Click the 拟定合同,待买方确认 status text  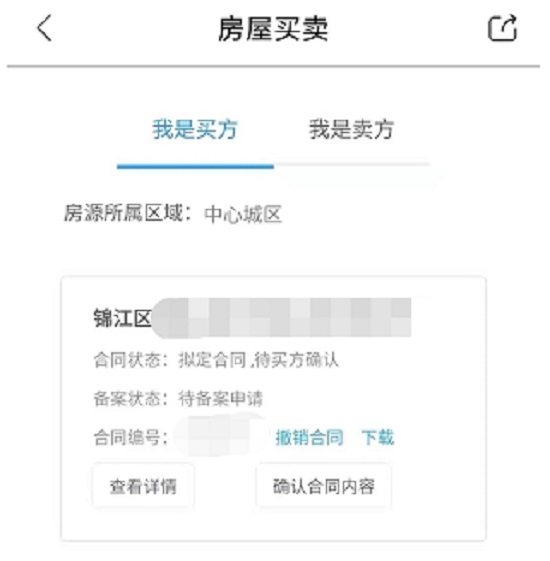pos(258,360)
